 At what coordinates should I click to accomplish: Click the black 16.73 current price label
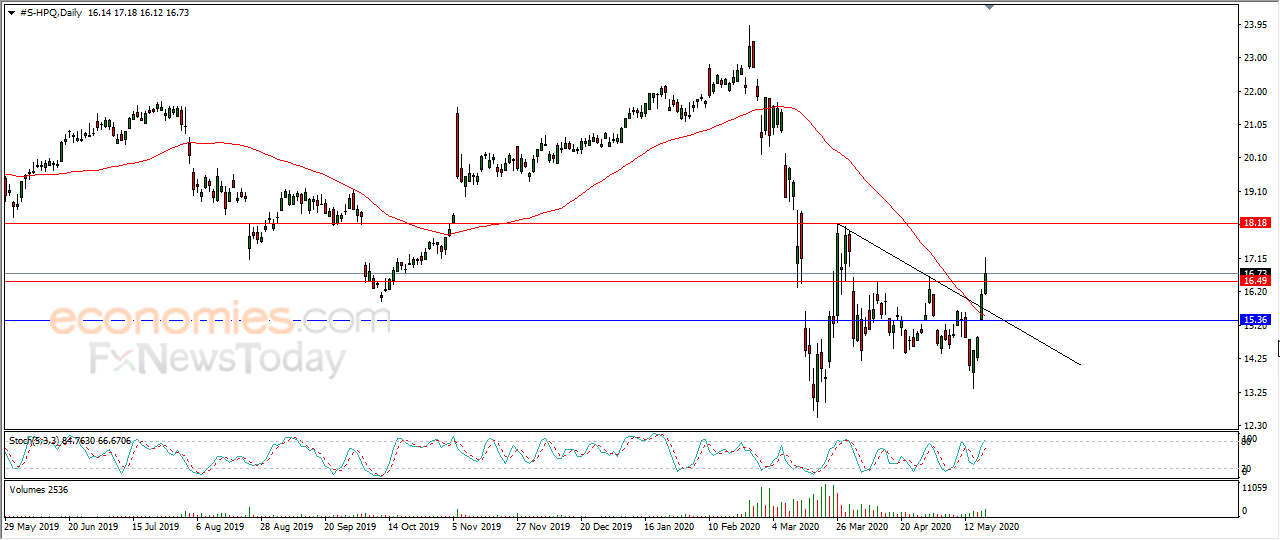[1255, 272]
